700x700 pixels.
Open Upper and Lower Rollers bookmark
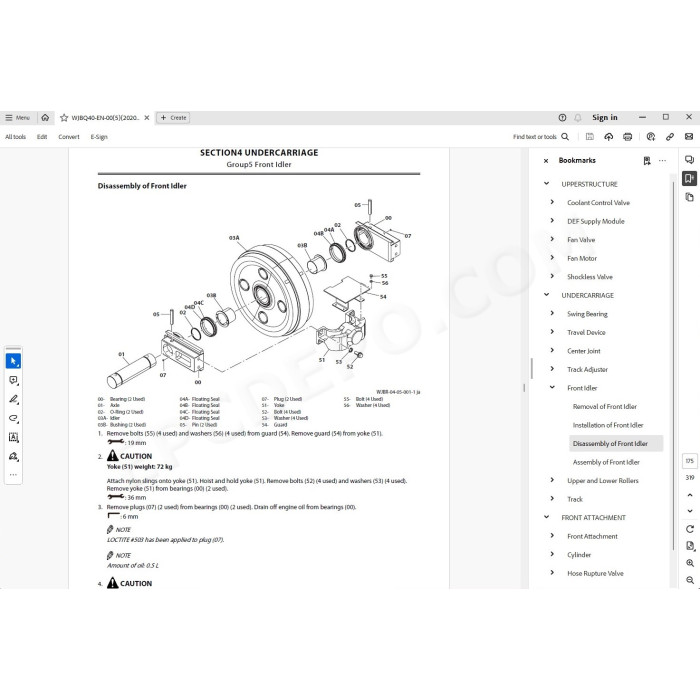tap(603, 481)
